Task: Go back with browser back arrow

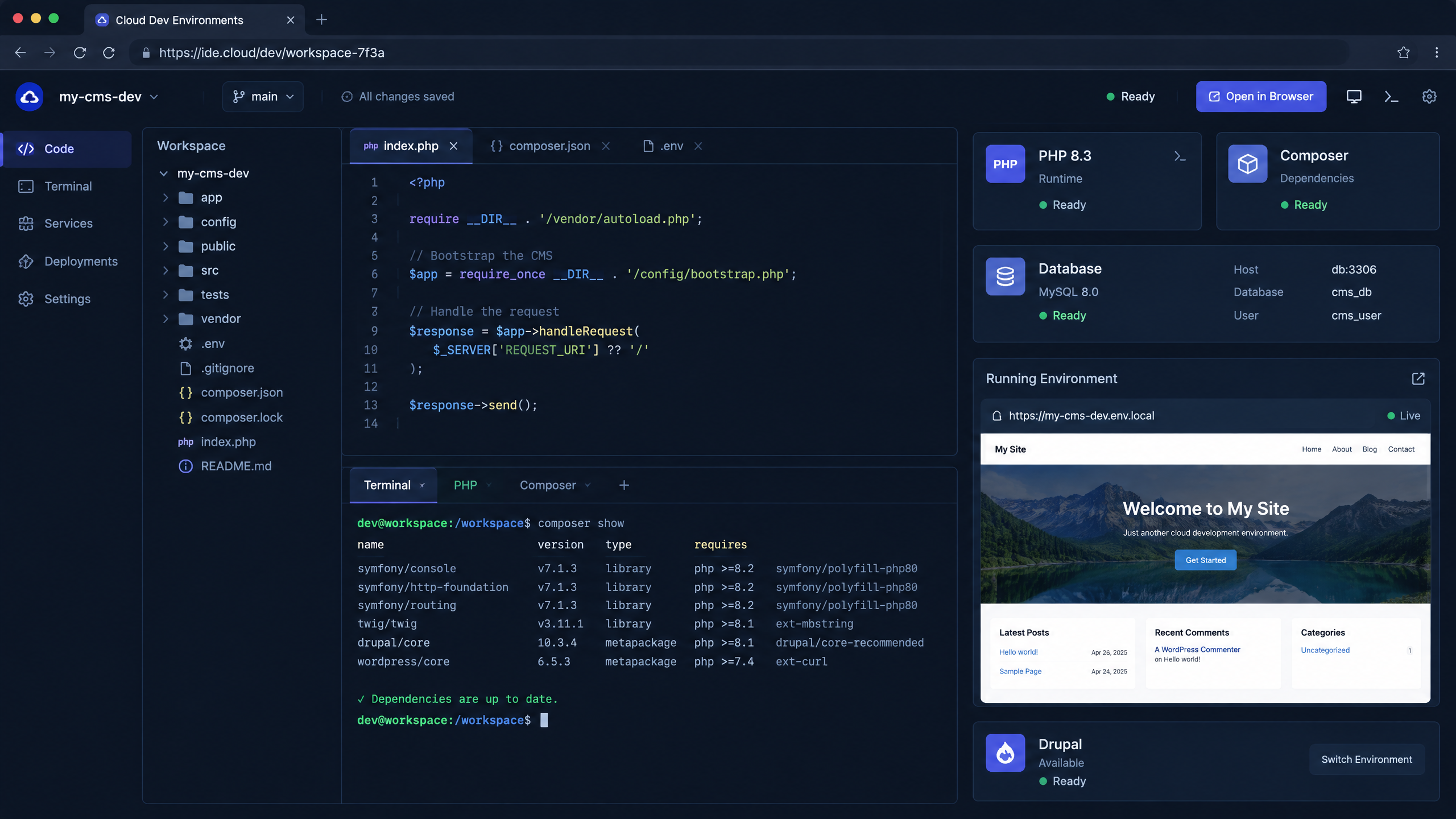Action: click(x=20, y=52)
